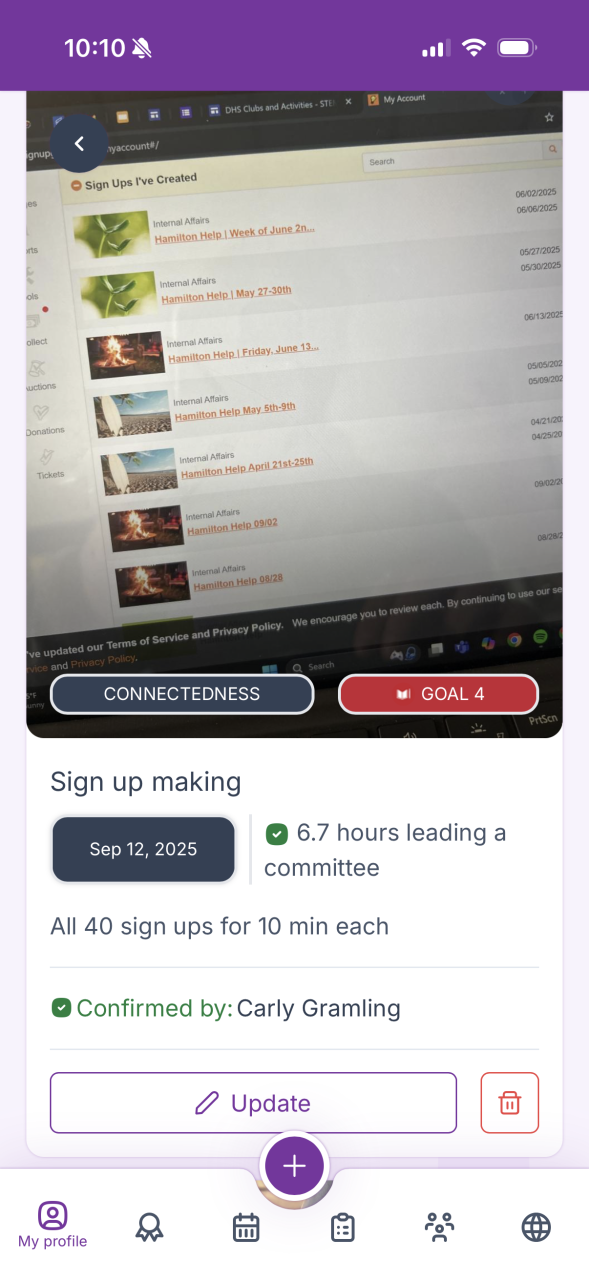Tap the green Confirmed by checkmark
The width and height of the screenshot is (589, 1280).
pyautogui.click(x=61, y=1008)
